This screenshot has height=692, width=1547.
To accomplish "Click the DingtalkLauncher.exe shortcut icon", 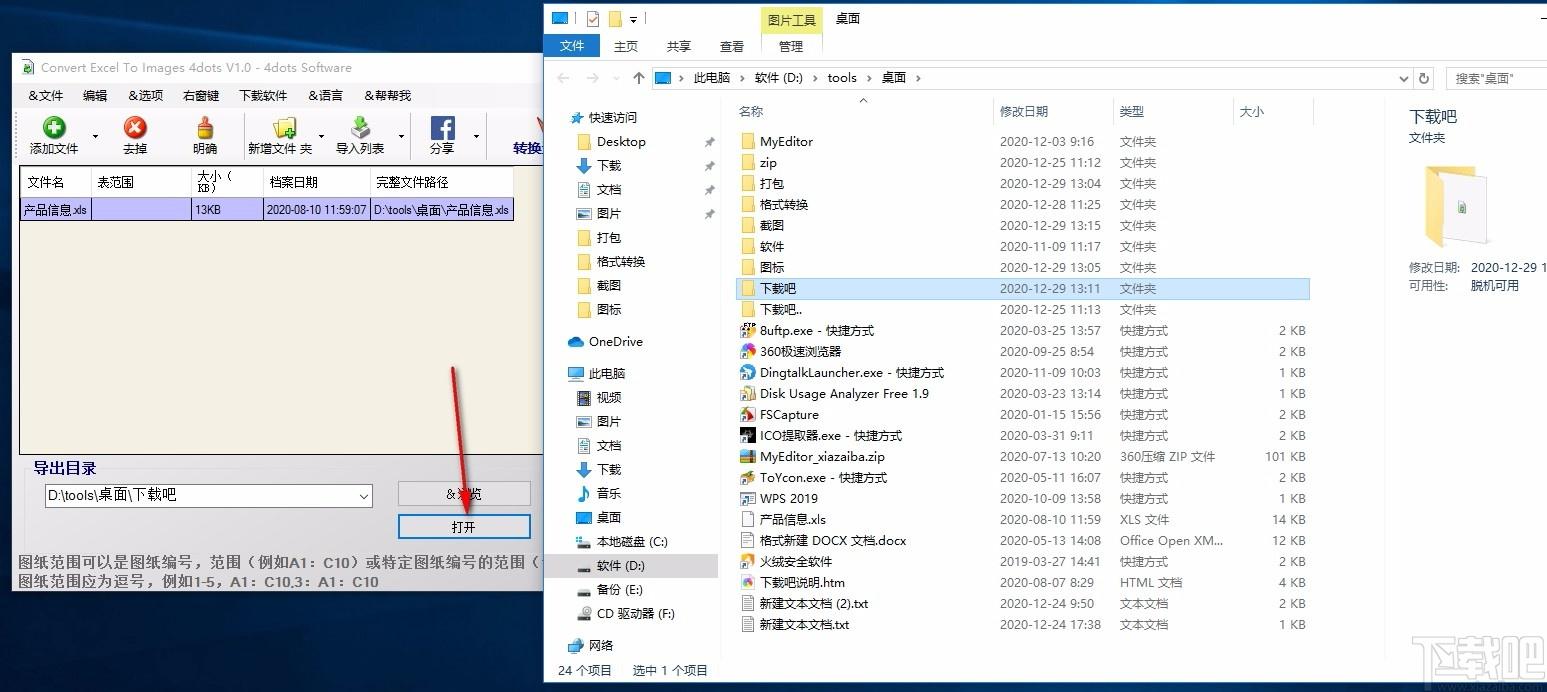I will pos(747,372).
